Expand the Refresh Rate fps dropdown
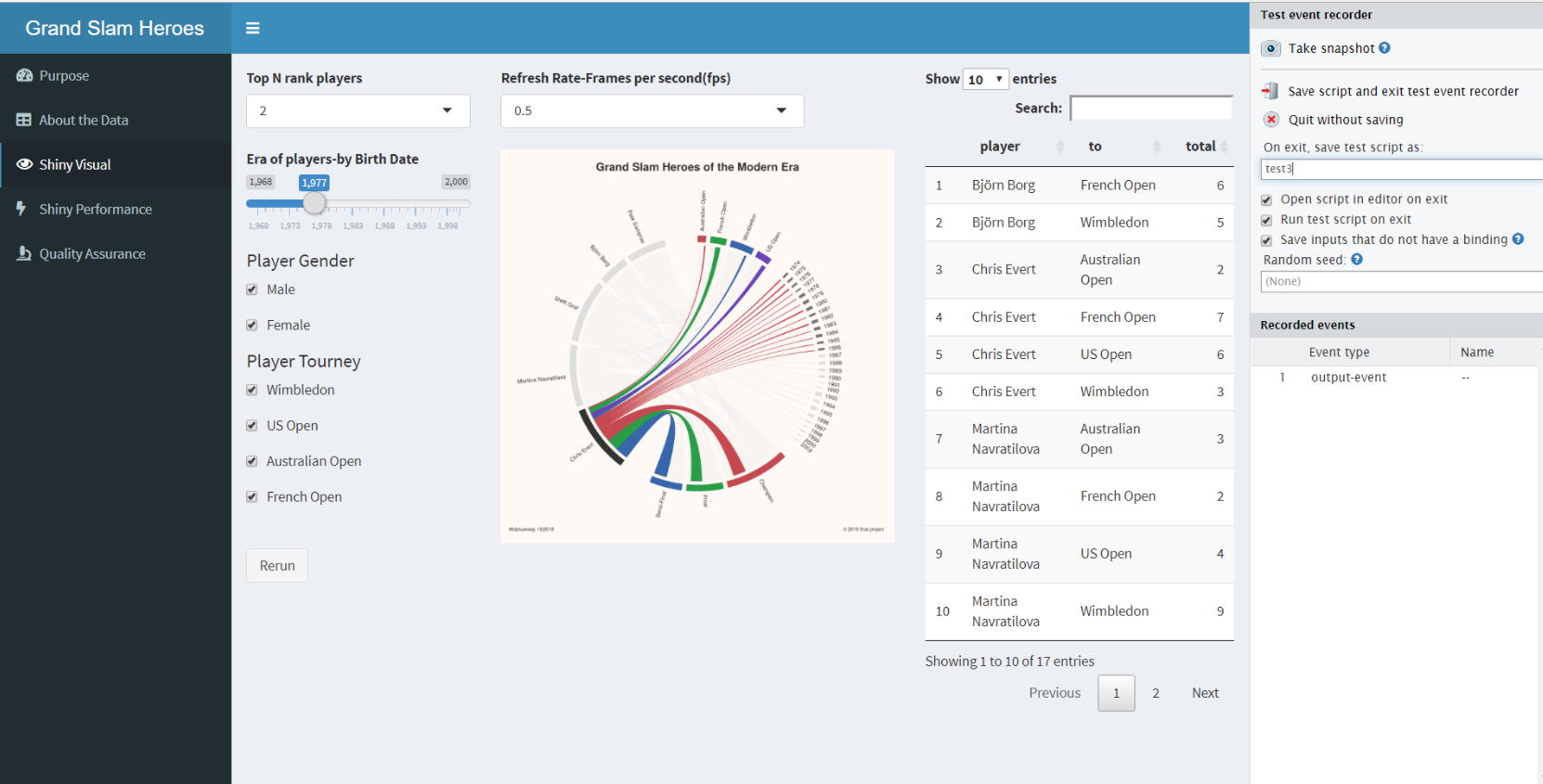Screen dimensions: 1543x784 point(652,110)
